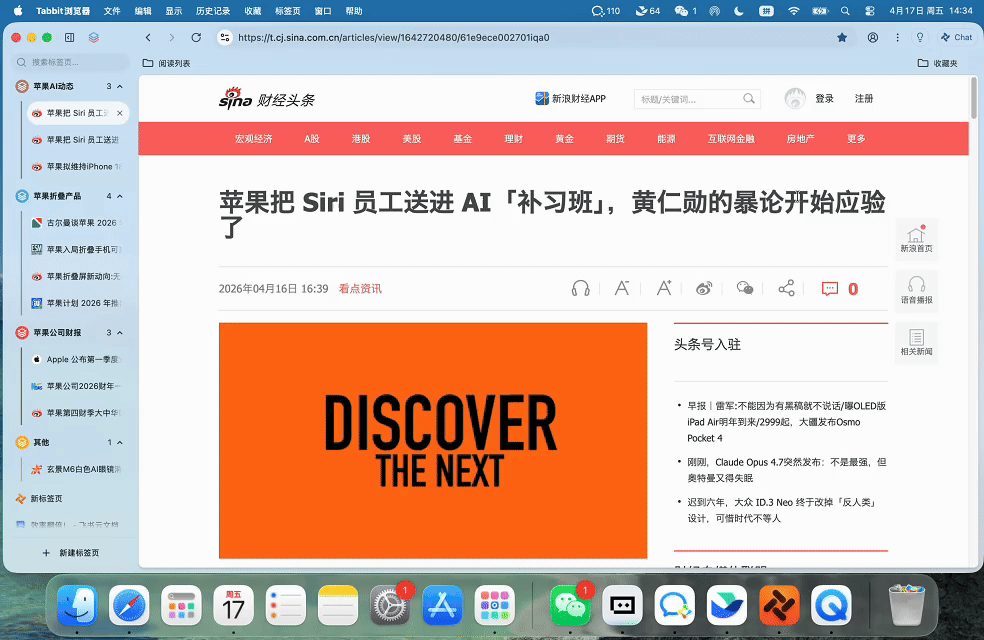Toggle the sidebar panel icon
The width and height of the screenshot is (984, 640).
(x=70, y=38)
